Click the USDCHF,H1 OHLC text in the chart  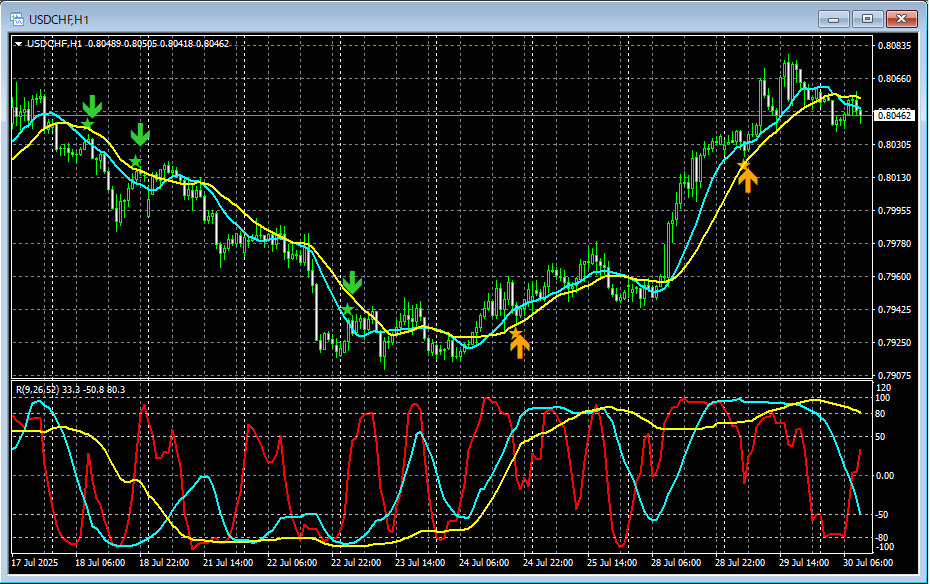tap(158, 44)
